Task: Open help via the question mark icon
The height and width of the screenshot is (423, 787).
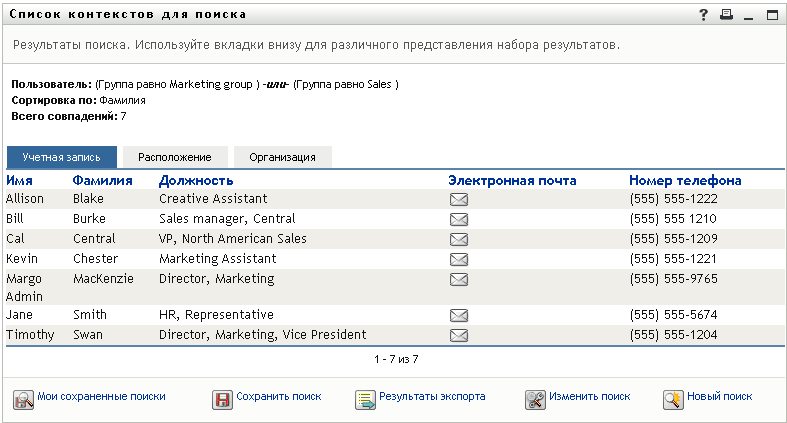Action: point(703,15)
